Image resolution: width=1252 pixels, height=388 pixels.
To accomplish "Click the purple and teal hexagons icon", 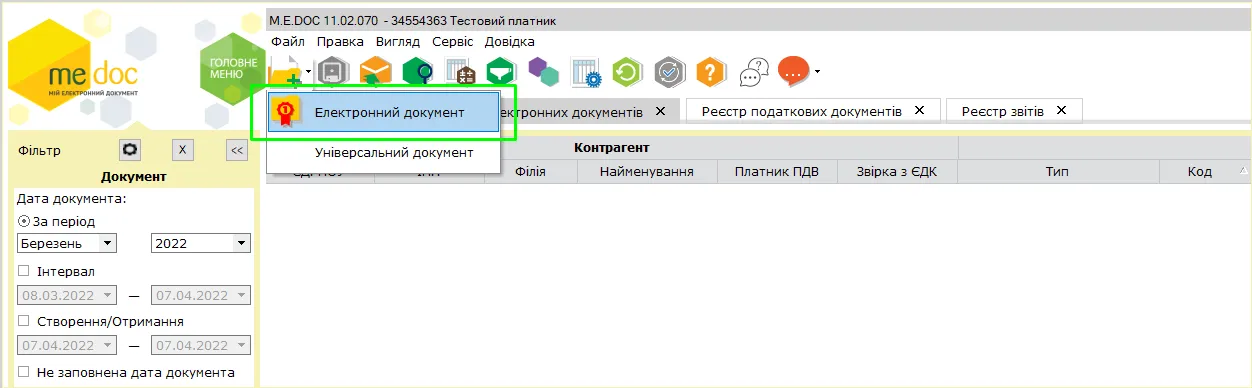I will click(543, 72).
